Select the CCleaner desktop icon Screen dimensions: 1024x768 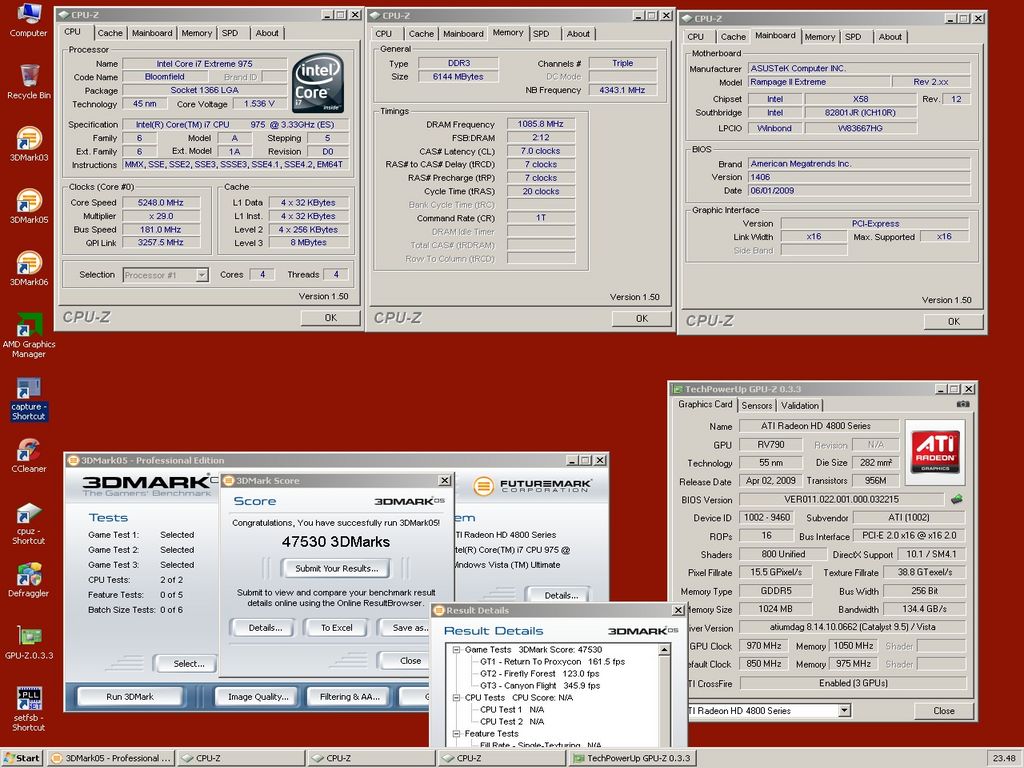click(29, 455)
